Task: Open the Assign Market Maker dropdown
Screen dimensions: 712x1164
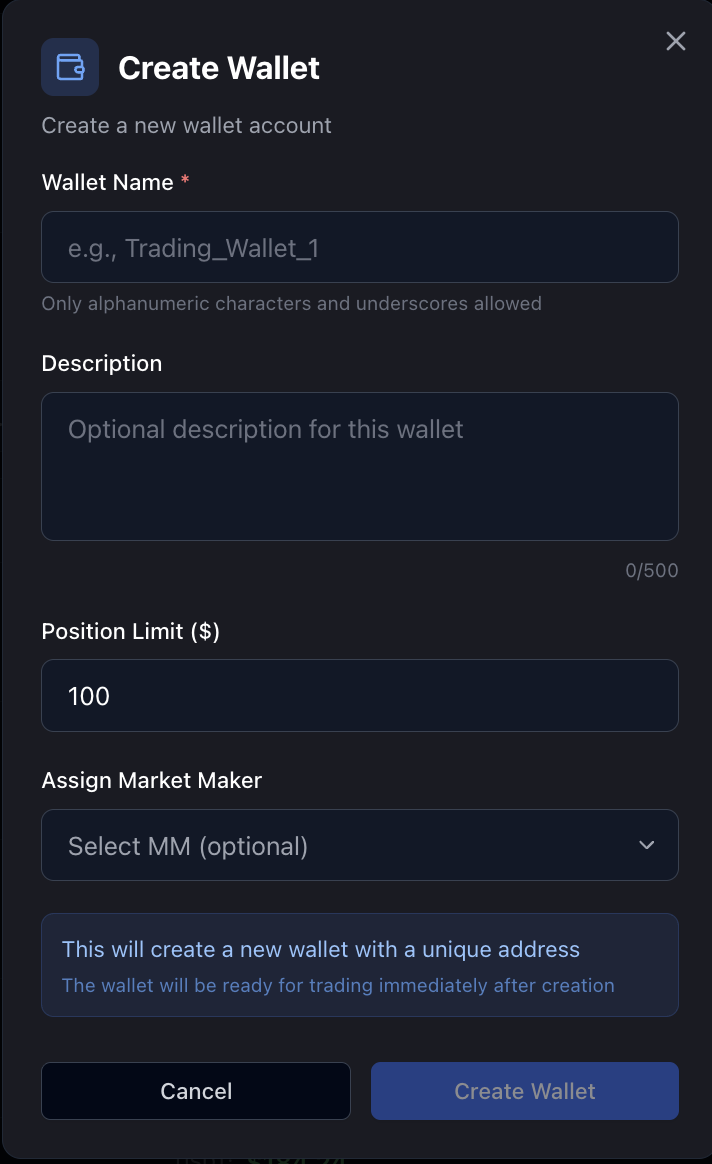Action: click(x=360, y=845)
